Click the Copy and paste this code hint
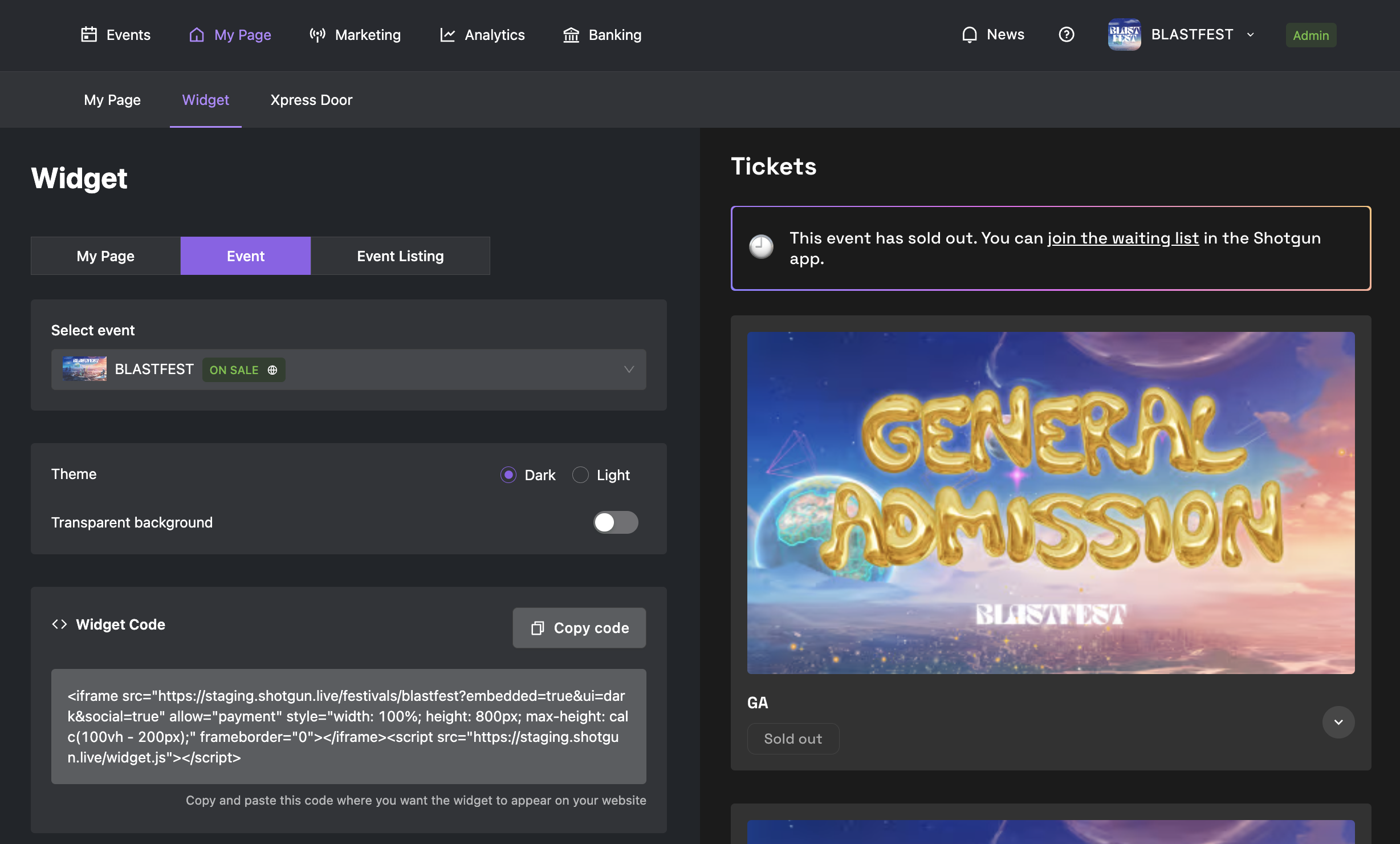Viewport: 1400px width, 844px height. coord(416,800)
